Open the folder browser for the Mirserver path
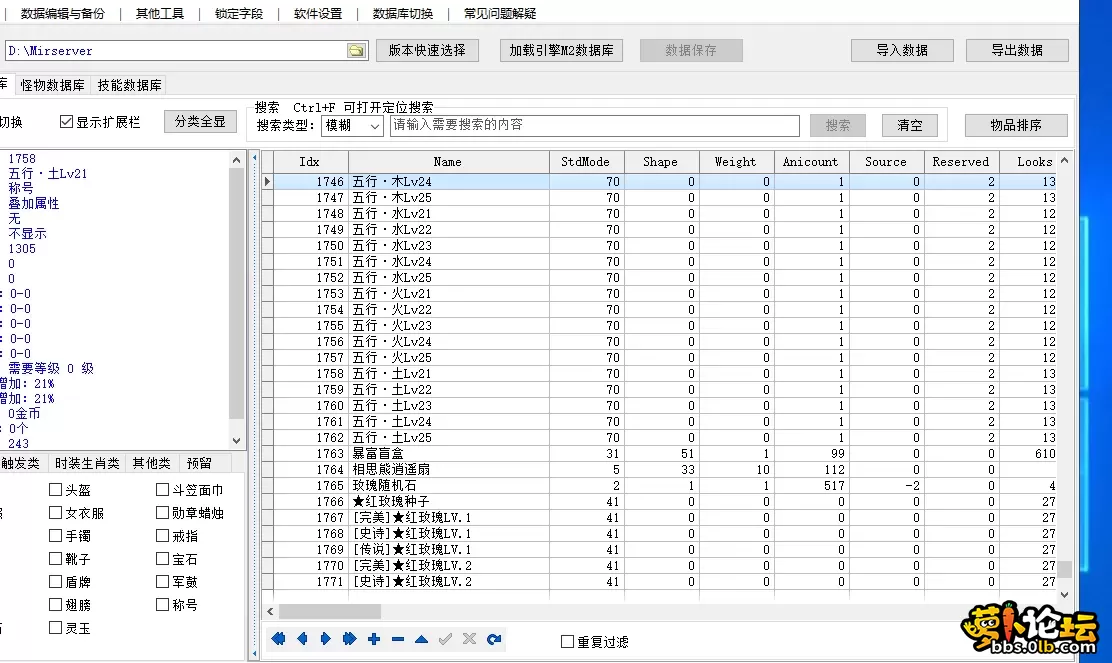Viewport: 1112px width, 663px height. click(x=357, y=49)
